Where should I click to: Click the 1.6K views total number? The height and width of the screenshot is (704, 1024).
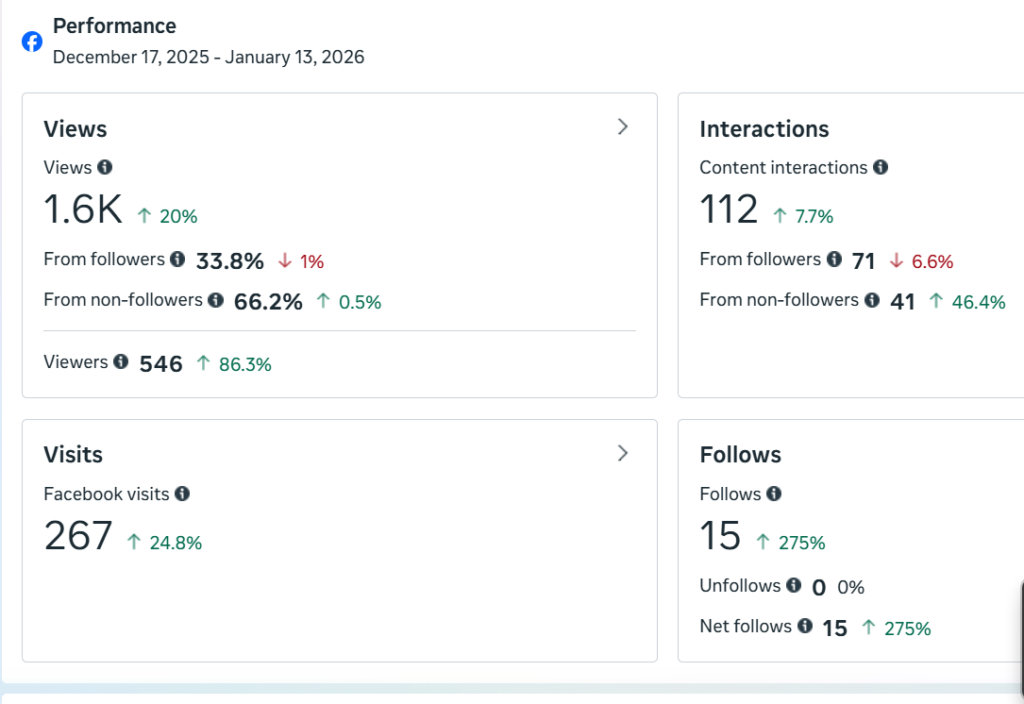coord(83,210)
